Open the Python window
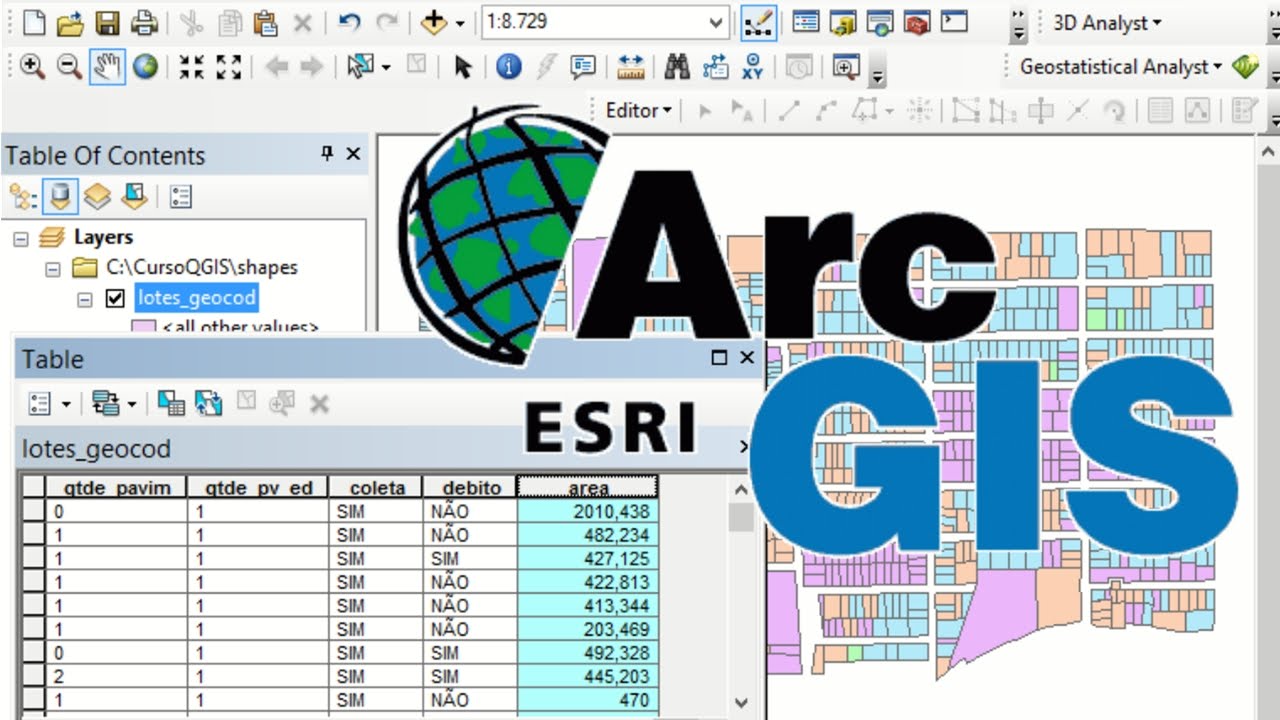 click(955, 22)
